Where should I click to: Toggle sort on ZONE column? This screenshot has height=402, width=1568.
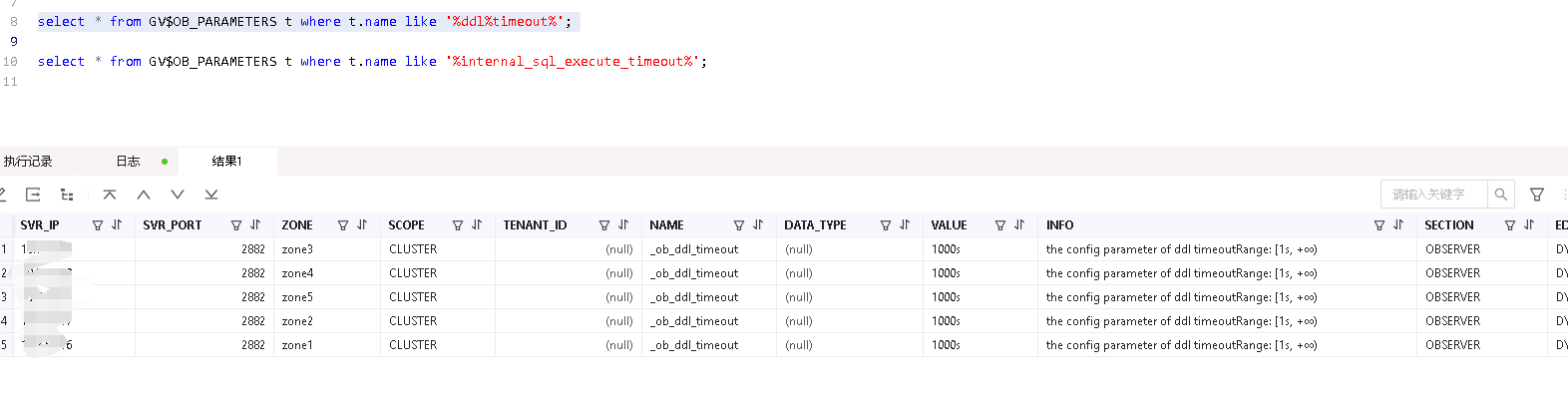362,225
